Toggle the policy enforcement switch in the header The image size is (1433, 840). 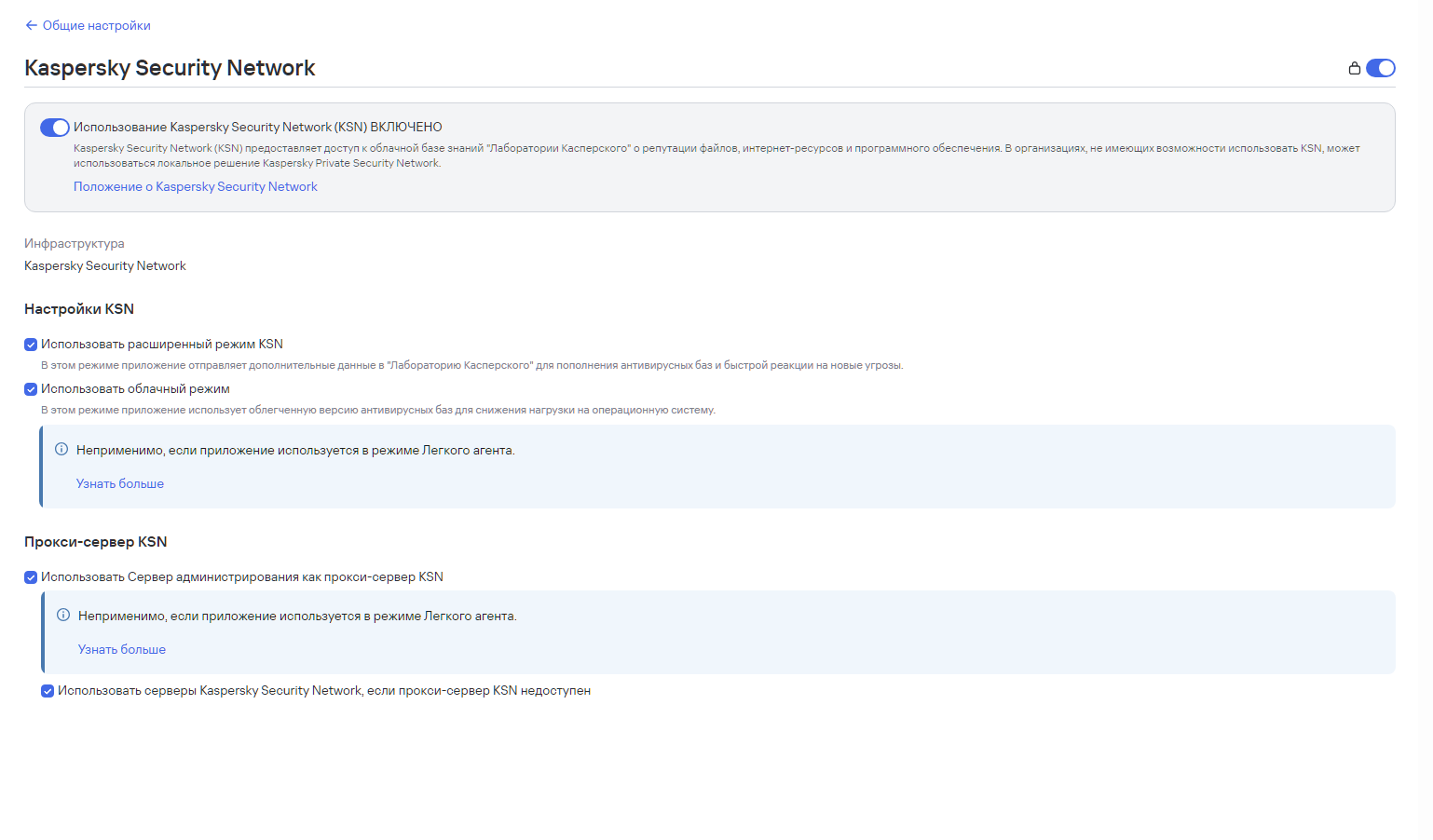click(1381, 68)
